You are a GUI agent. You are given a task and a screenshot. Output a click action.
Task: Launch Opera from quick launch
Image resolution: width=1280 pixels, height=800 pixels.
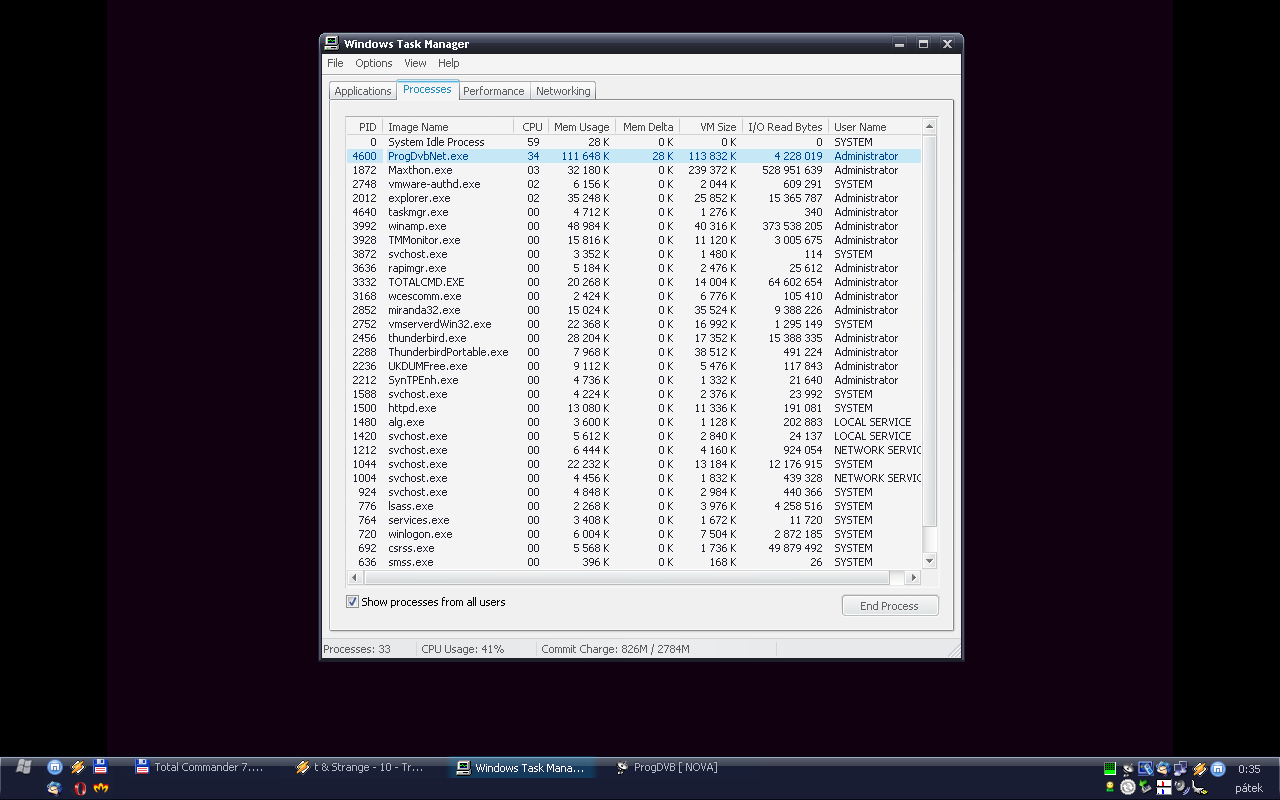pyautogui.click(x=80, y=788)
